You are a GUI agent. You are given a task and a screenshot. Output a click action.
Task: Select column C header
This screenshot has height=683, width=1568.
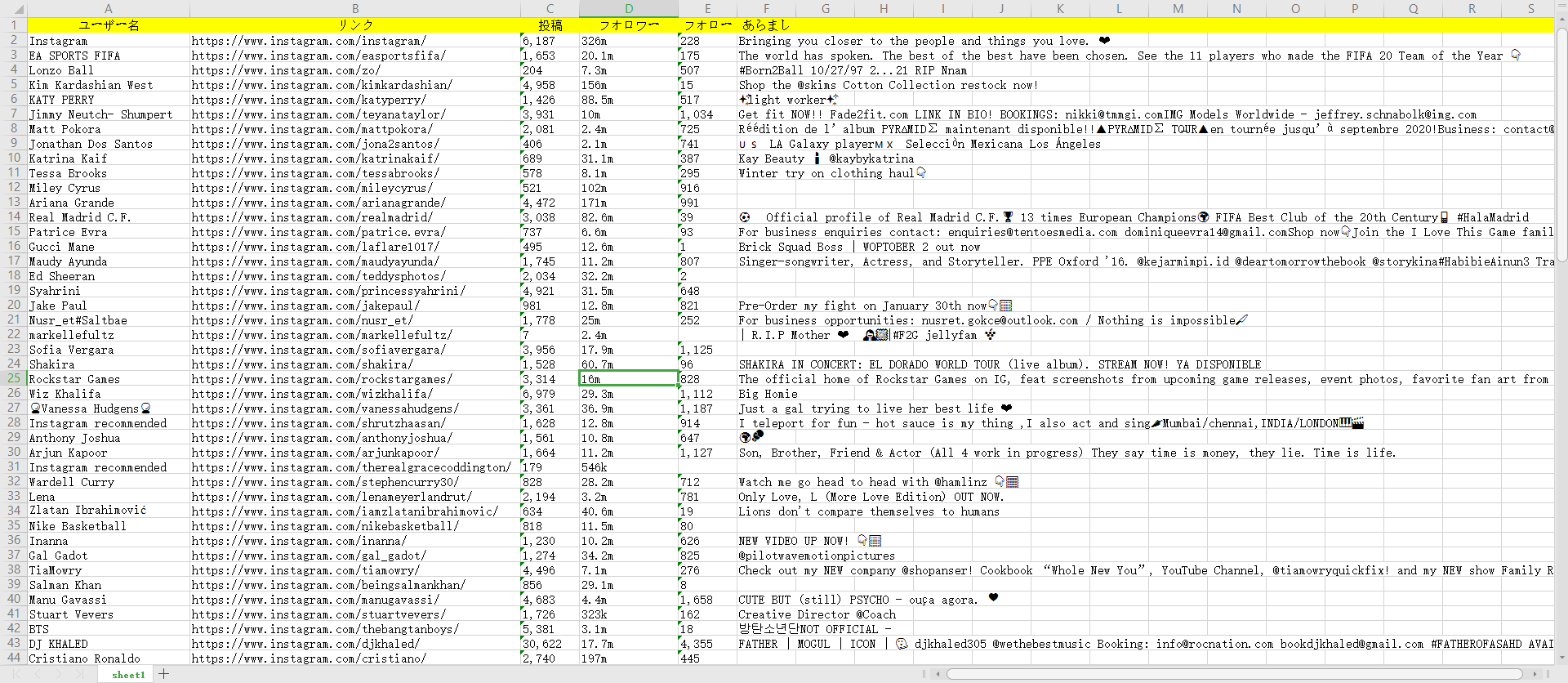(x=550, y=8)
